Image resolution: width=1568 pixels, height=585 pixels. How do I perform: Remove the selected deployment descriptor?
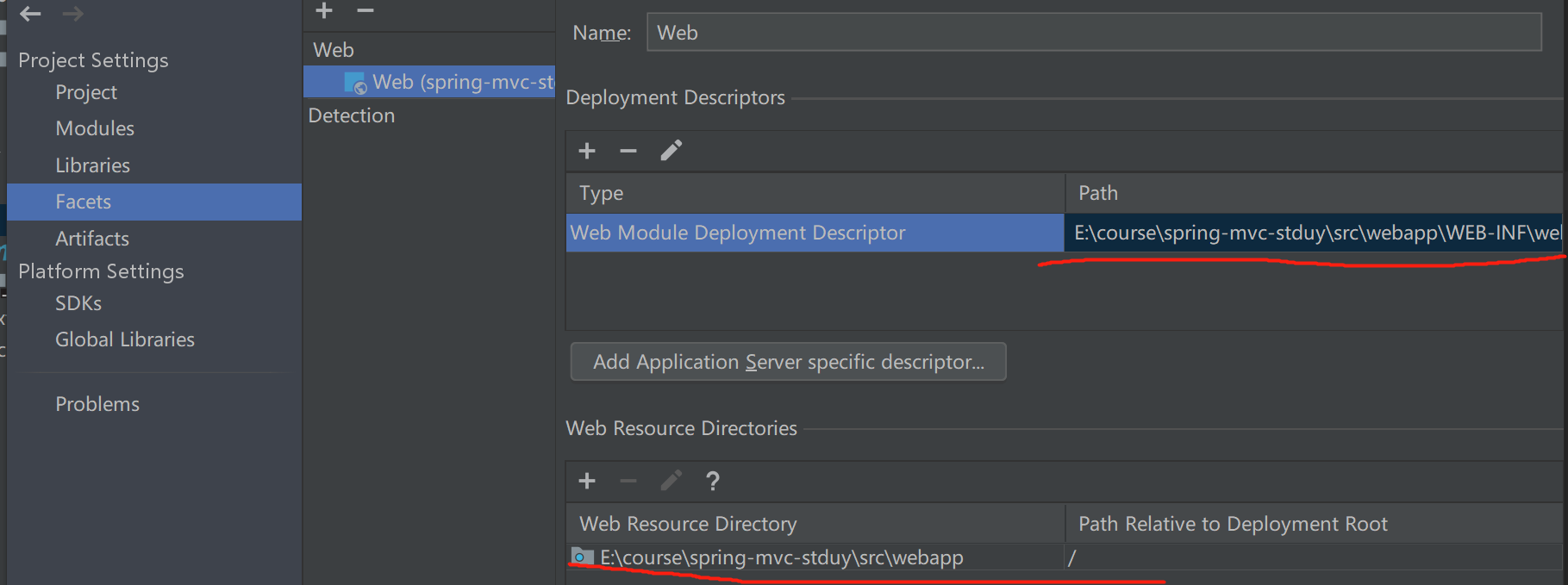click(x=628, y=151)
